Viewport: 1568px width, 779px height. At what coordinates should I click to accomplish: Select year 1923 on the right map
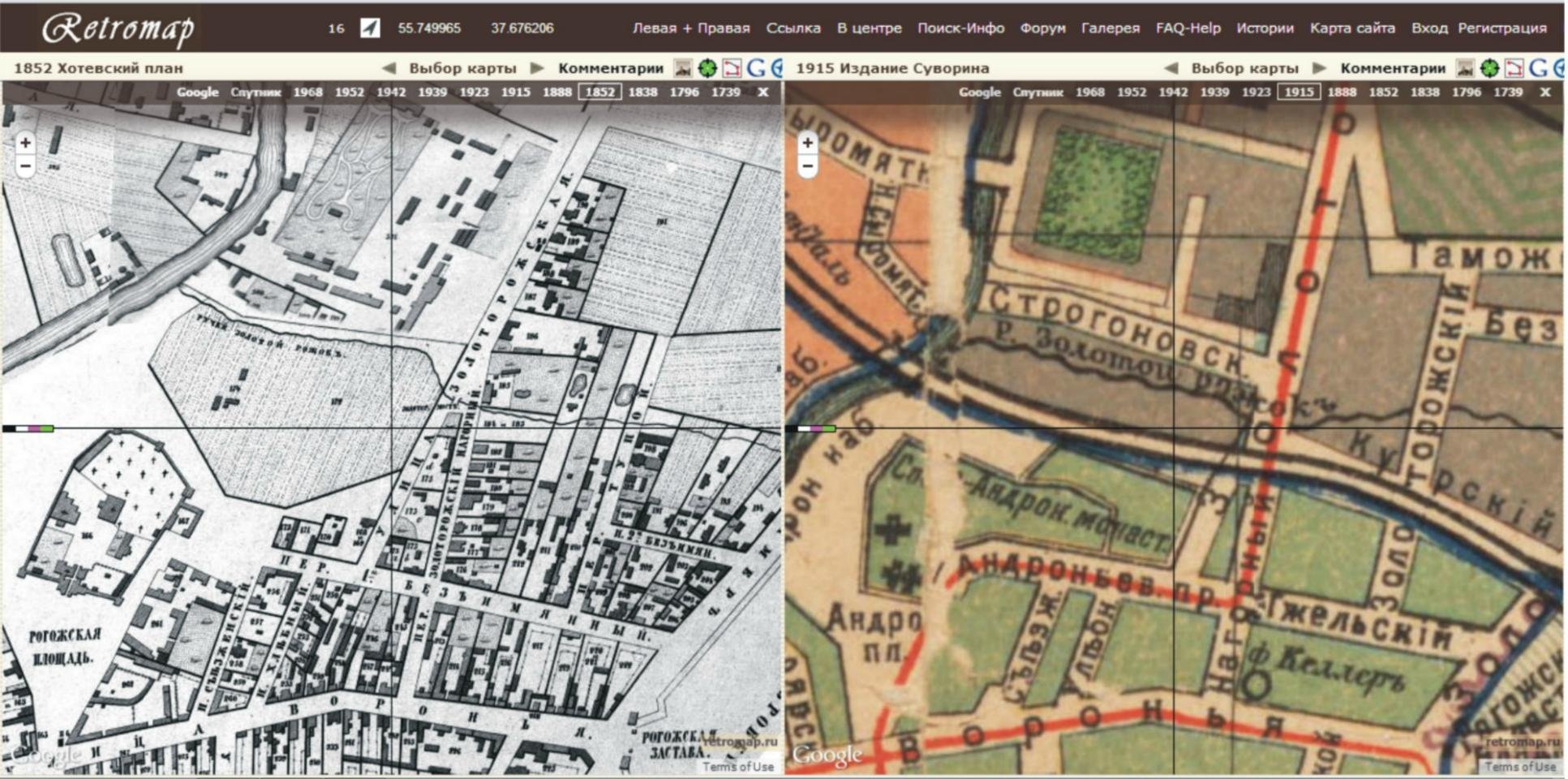(x=1257, y=92)
